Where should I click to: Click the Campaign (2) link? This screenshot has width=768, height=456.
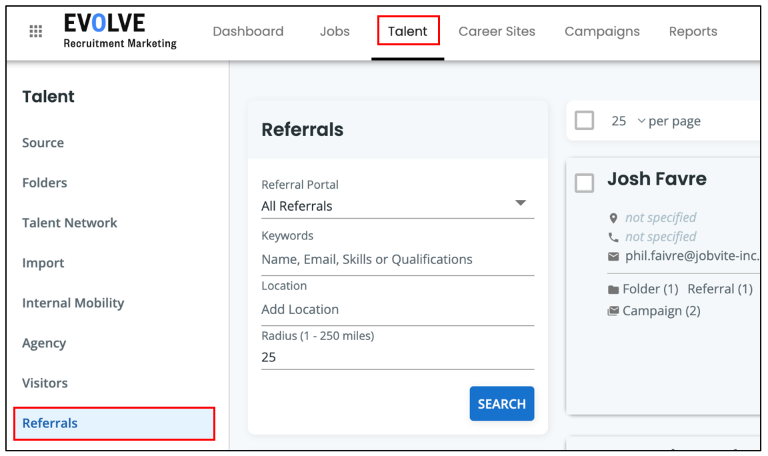(661, 311)
